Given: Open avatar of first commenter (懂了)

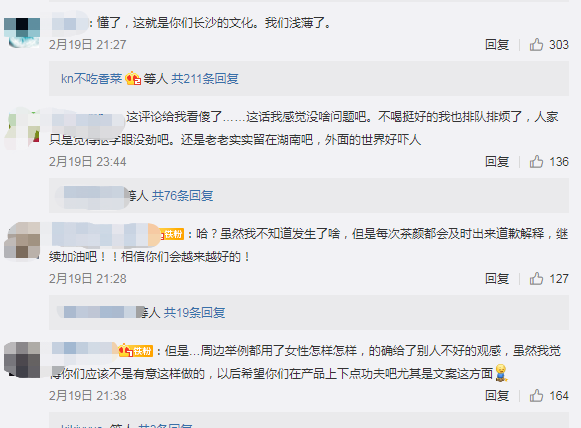Looking at the screenshot, I should pos(22,33).
